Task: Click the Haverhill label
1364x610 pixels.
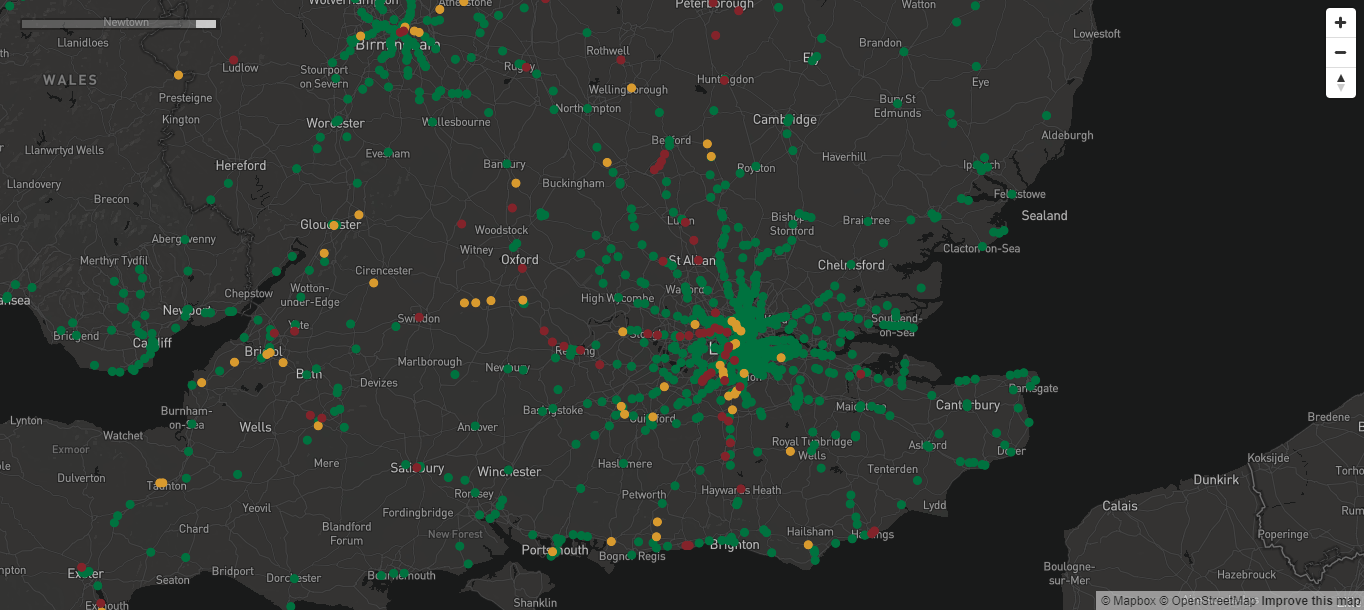Action: pyautogui.click(x=844, y=157)
